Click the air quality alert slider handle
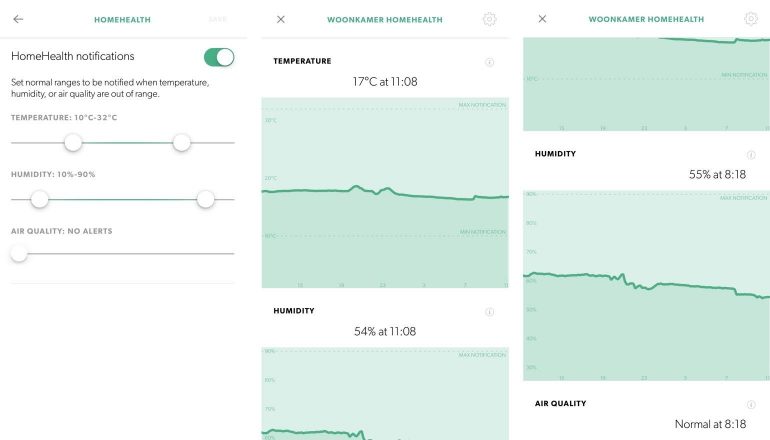 (x=19, y=254)
